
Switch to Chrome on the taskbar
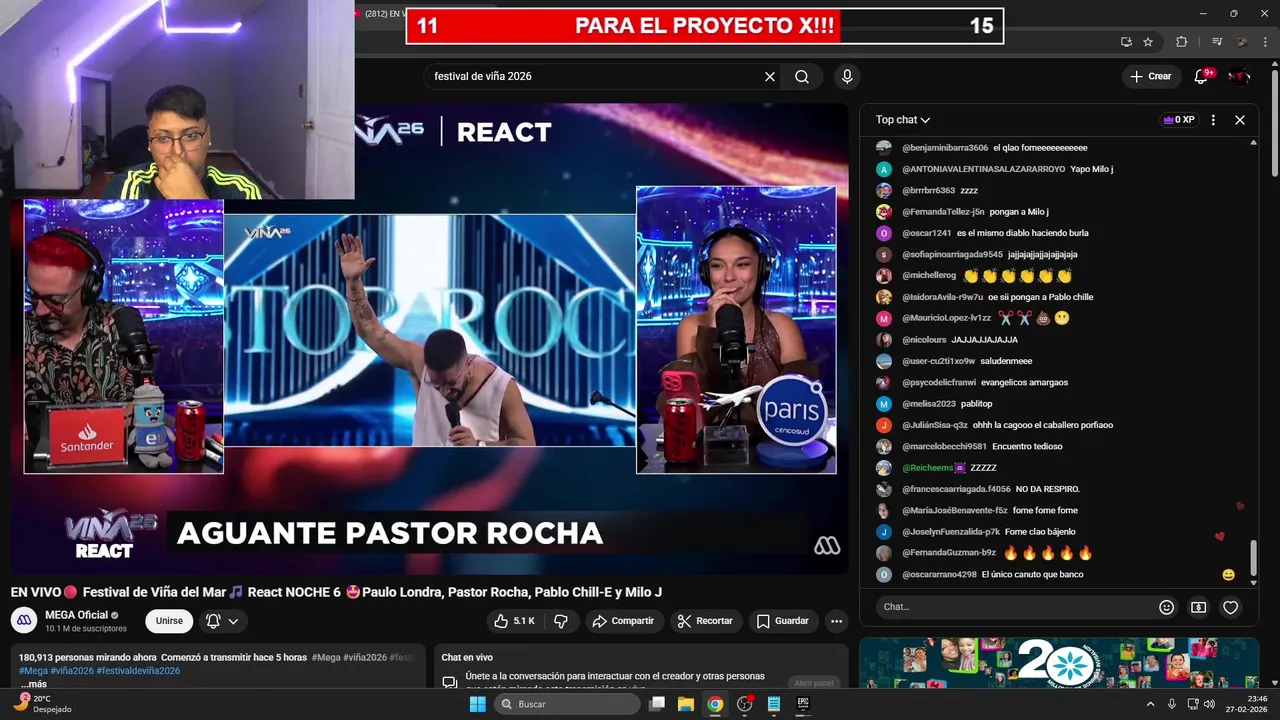click(x=715, y=704)
